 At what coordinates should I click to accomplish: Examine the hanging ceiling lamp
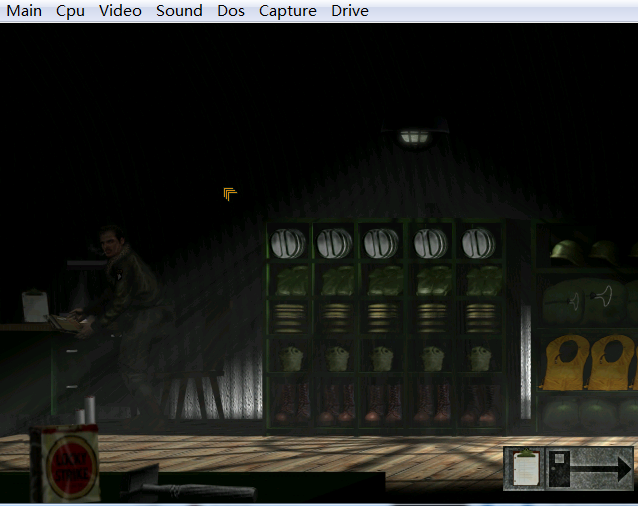pos(415,135)
